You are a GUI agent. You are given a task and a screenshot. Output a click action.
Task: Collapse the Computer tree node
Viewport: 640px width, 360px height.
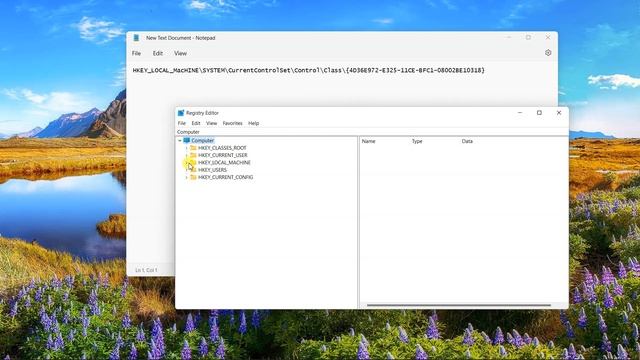coord(180,141)
